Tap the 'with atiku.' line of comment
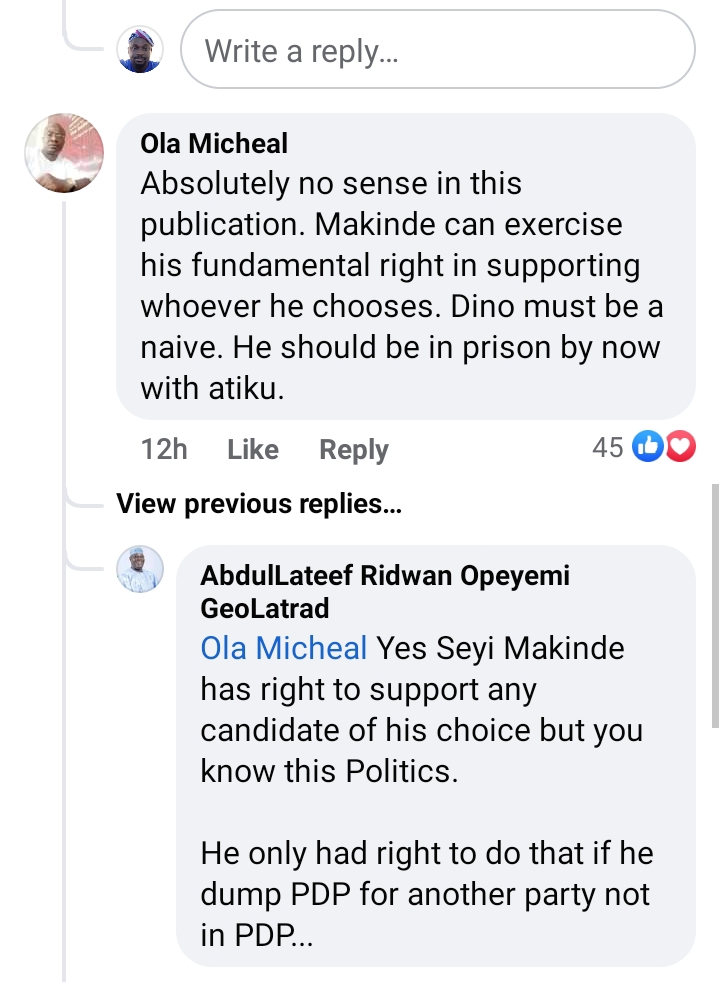This screenshot has width=719, height=982. (212, 389)
